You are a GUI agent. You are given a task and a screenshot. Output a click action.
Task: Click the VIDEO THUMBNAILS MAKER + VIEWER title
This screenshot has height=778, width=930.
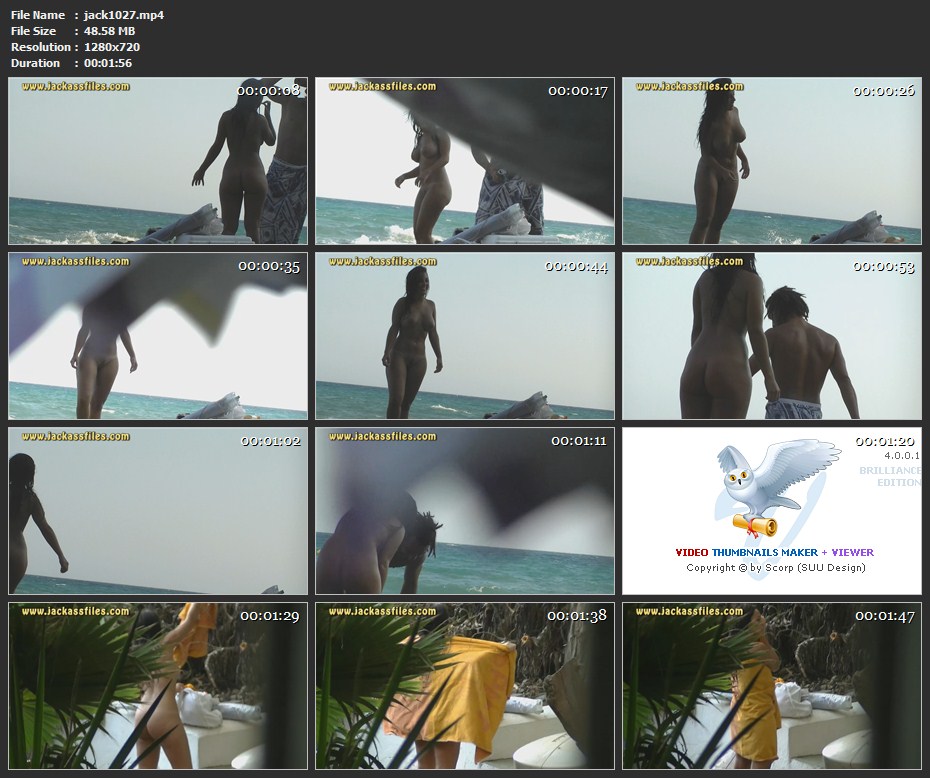coord(774,552)
